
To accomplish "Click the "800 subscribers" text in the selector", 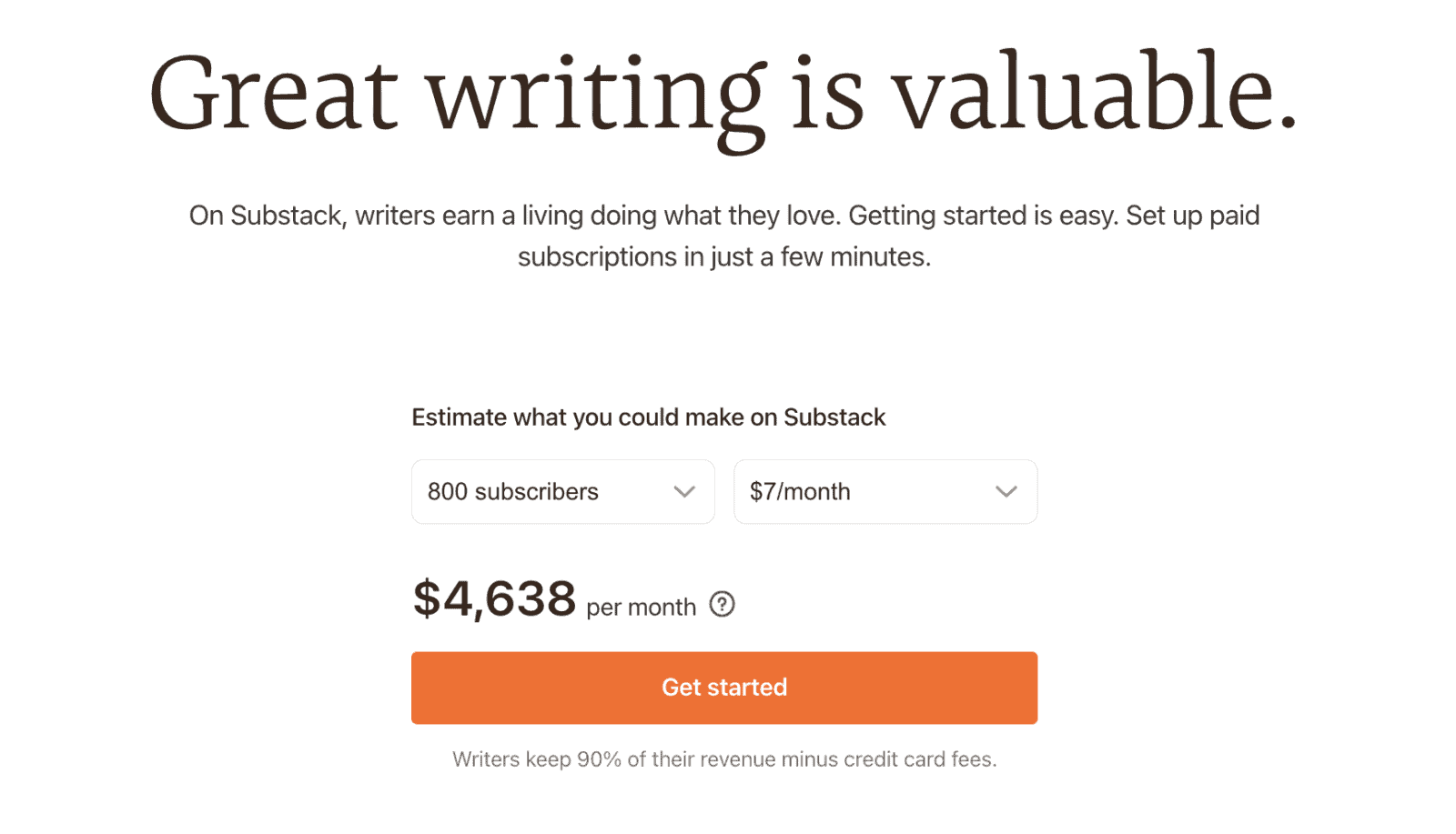I will click(513, 492).
